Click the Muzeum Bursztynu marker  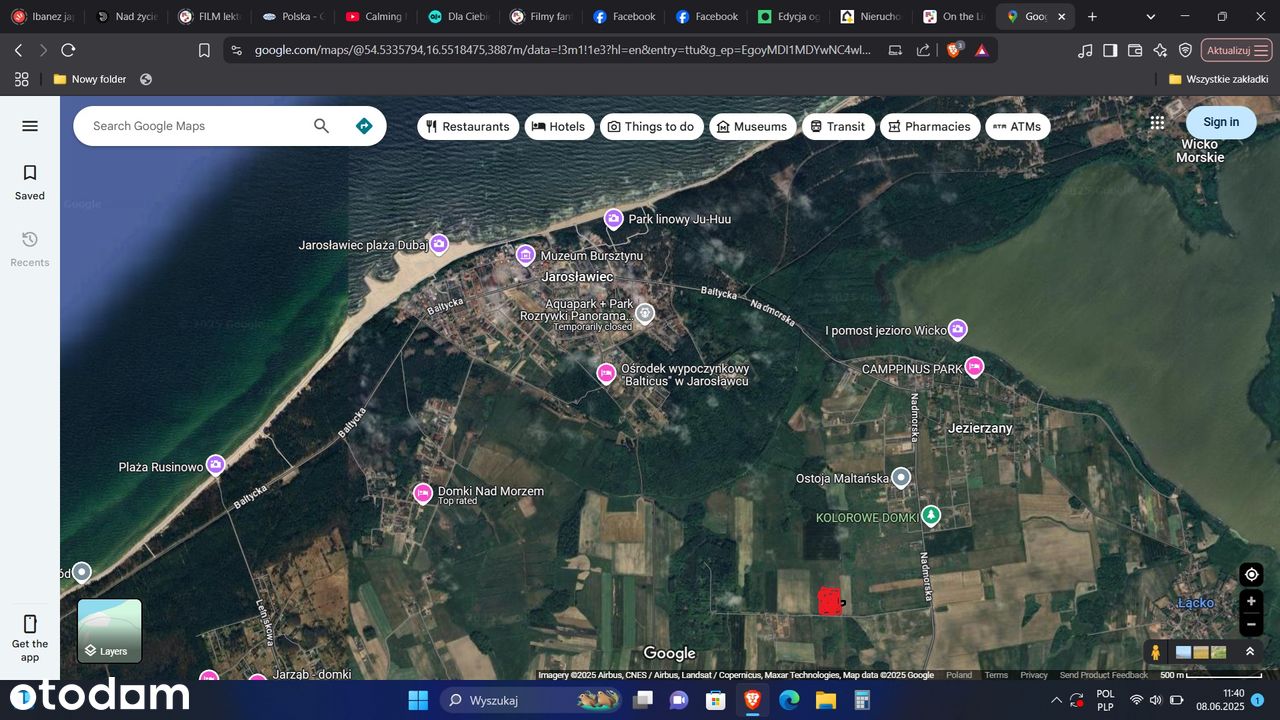526,255
